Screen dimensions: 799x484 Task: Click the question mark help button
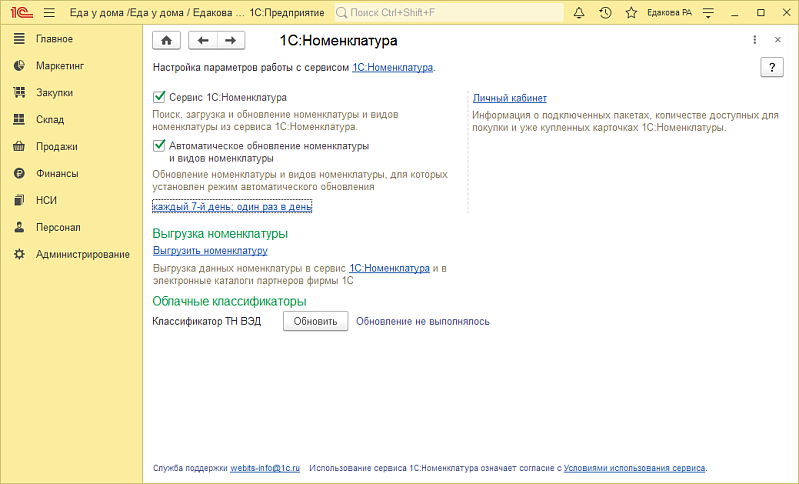point(771,67)
